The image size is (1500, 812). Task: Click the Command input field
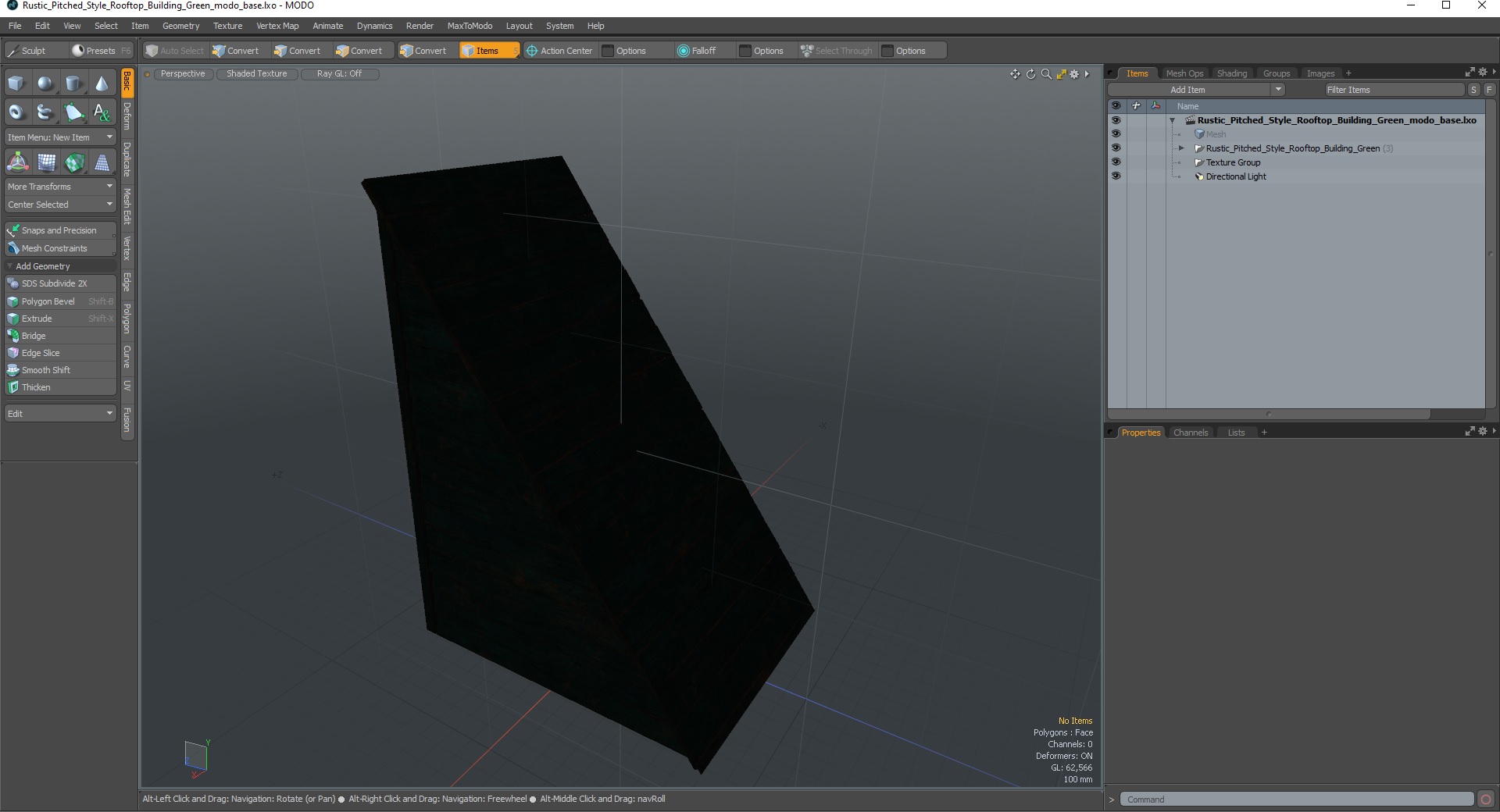(x=1297, y=799)
